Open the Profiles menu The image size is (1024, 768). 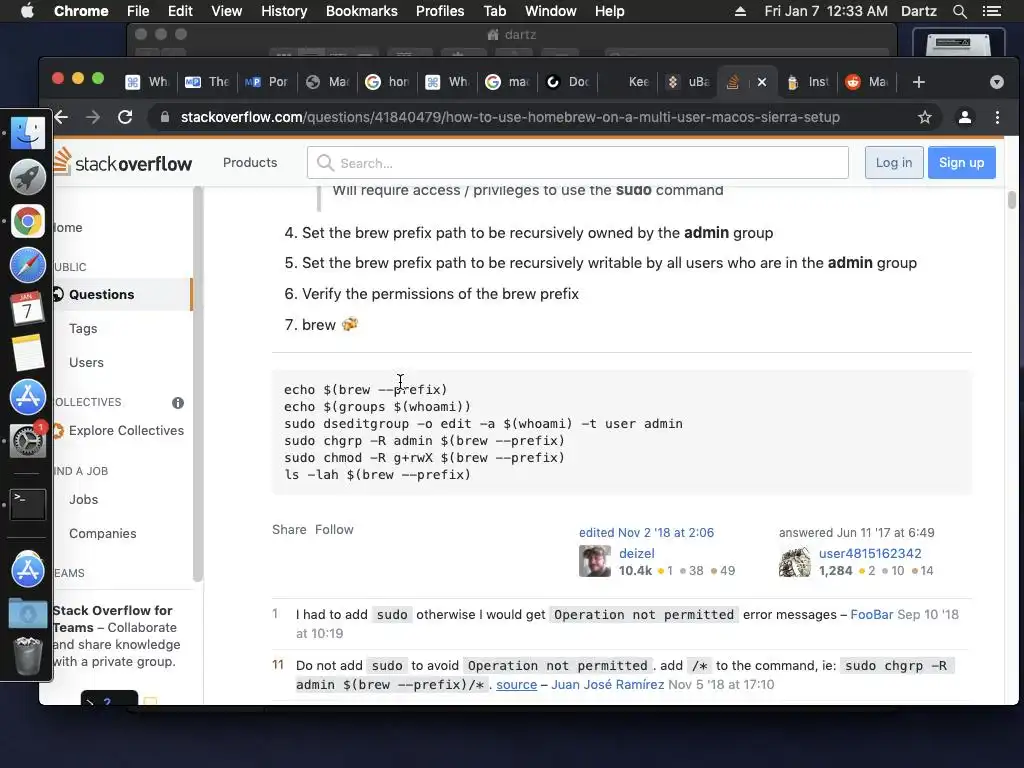(440, 11)
